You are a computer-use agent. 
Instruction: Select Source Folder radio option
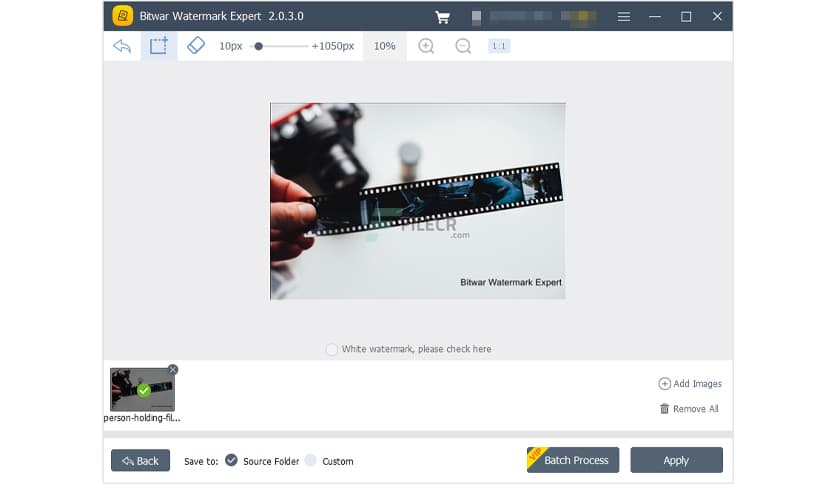(231, 460)
